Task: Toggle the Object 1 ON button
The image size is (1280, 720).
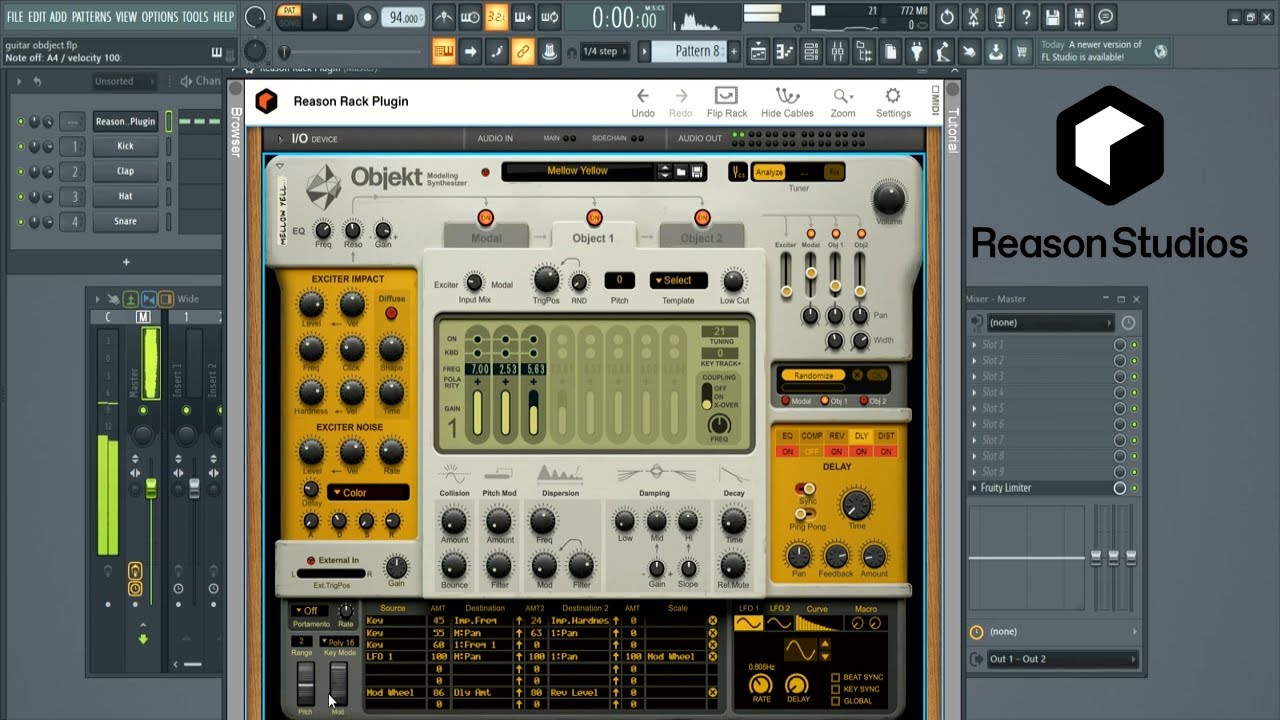Action: tap(594, 217)
